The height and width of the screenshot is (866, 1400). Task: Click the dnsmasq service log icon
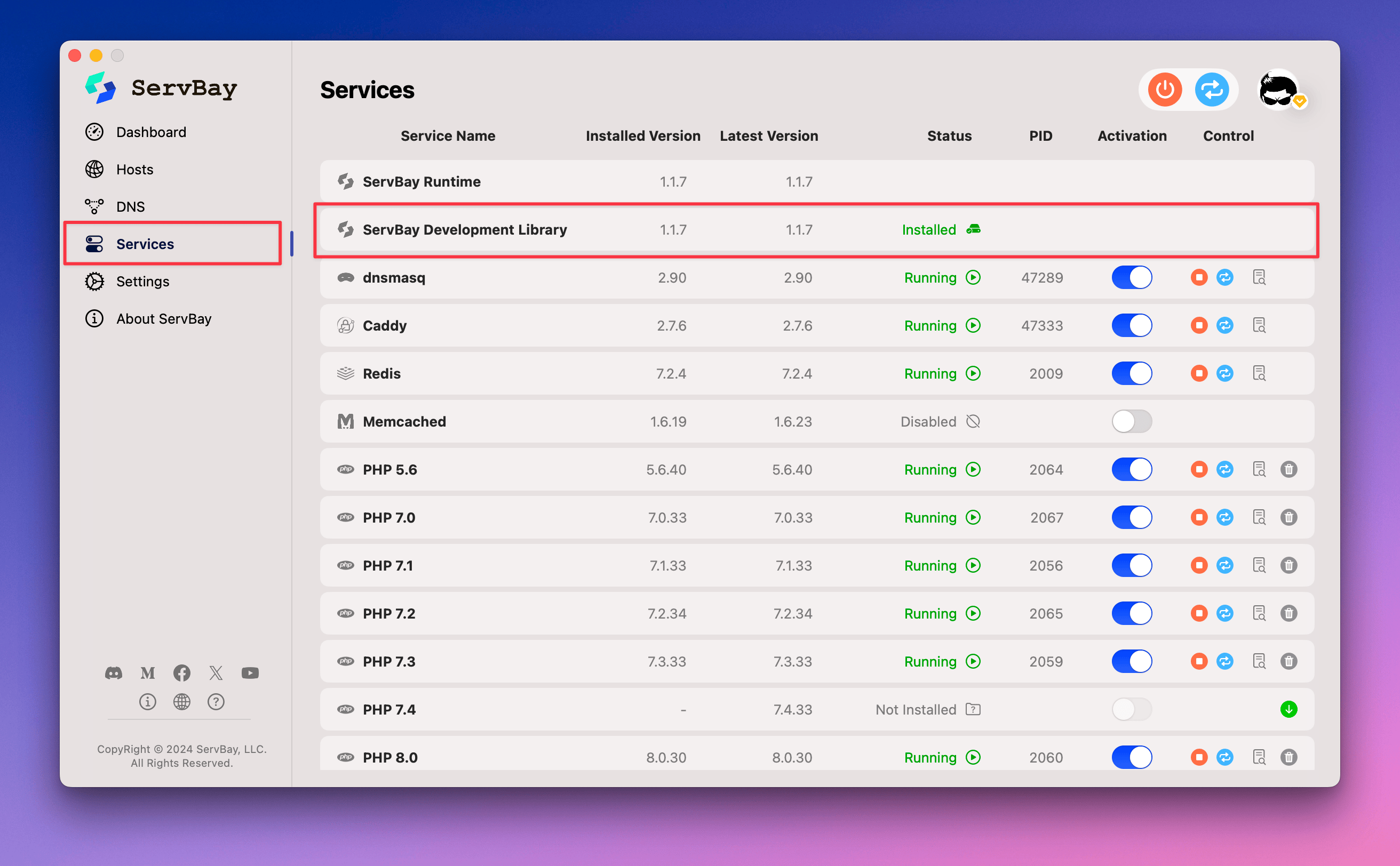coord(1258,278)
